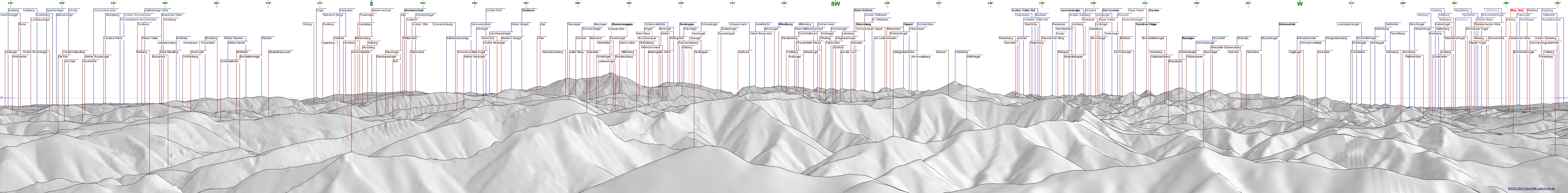The height and width of the screenshot is (193, 1568).
Task: Click the 235° bearing tick label
Action: click(939, 3)
